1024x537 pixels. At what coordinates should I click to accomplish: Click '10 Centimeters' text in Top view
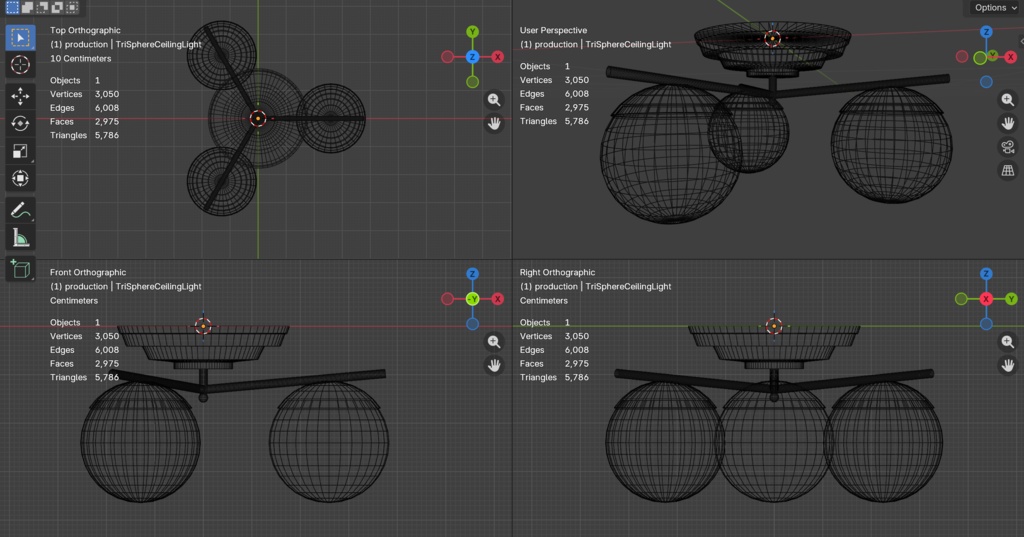(80, 58)
